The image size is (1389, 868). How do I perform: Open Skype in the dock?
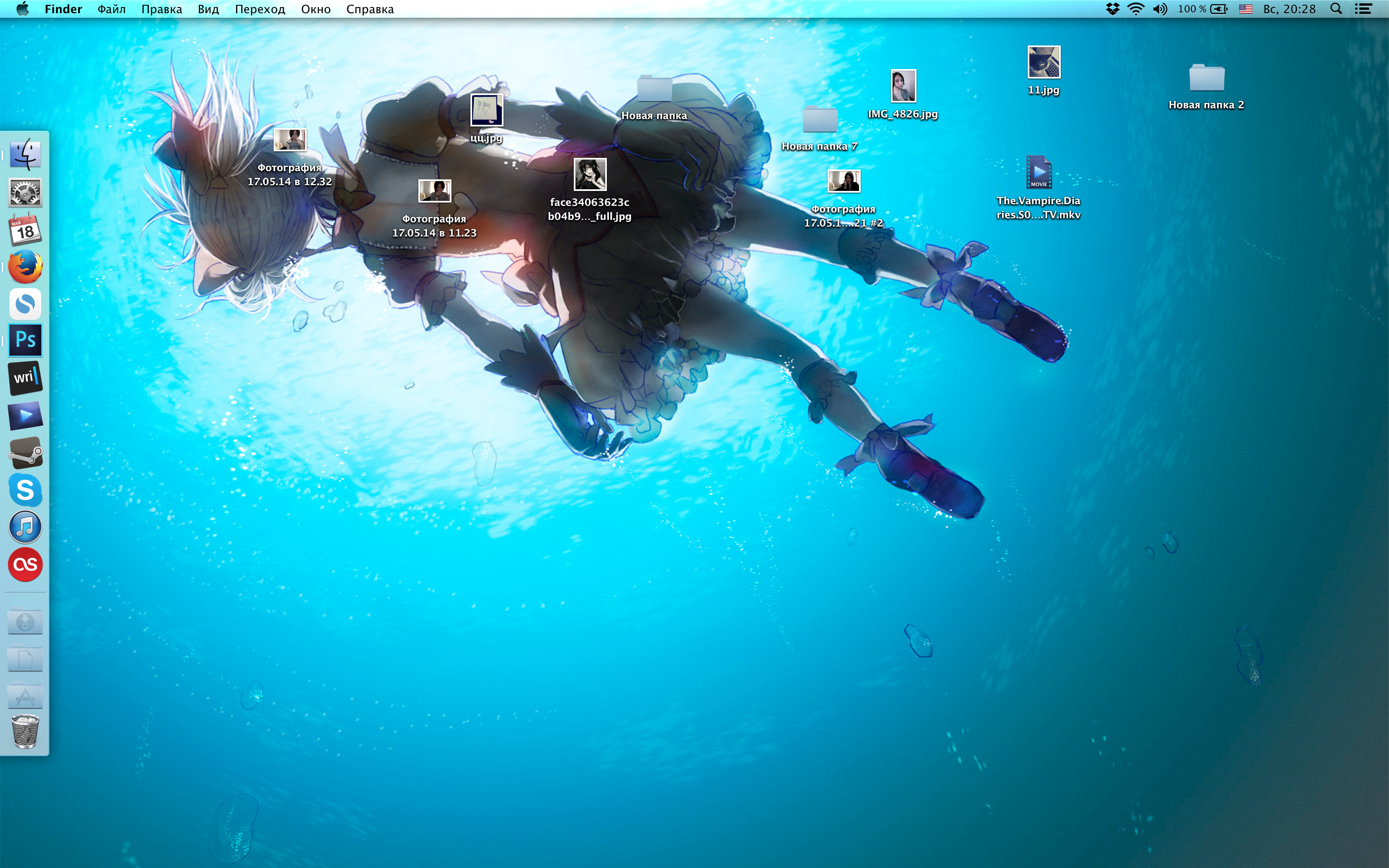point(25,490)
